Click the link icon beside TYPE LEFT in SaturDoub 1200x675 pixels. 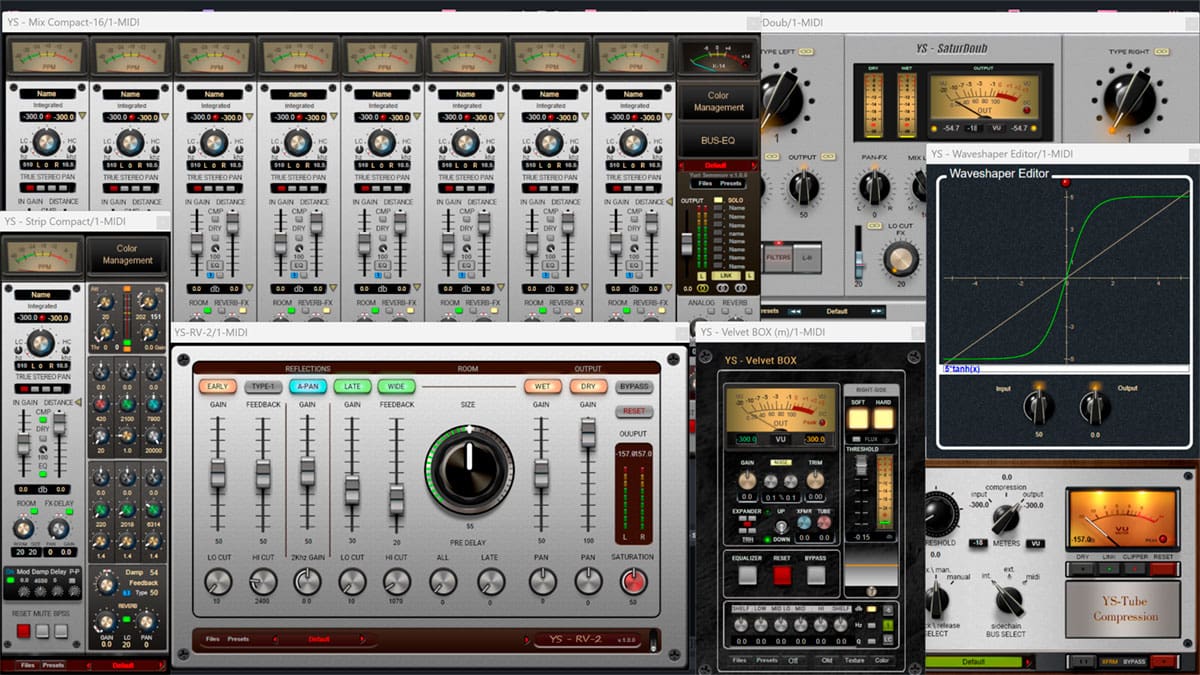(x=805, y=51)
